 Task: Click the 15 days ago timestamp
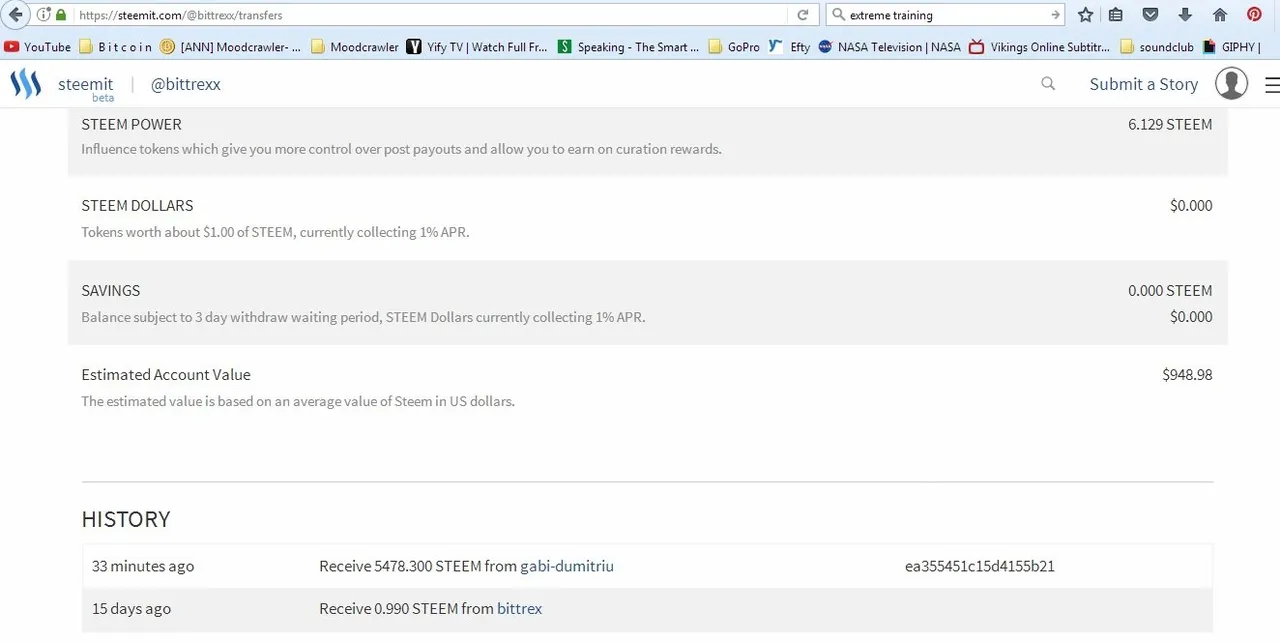pyautogui.click(x=131, y=608)
